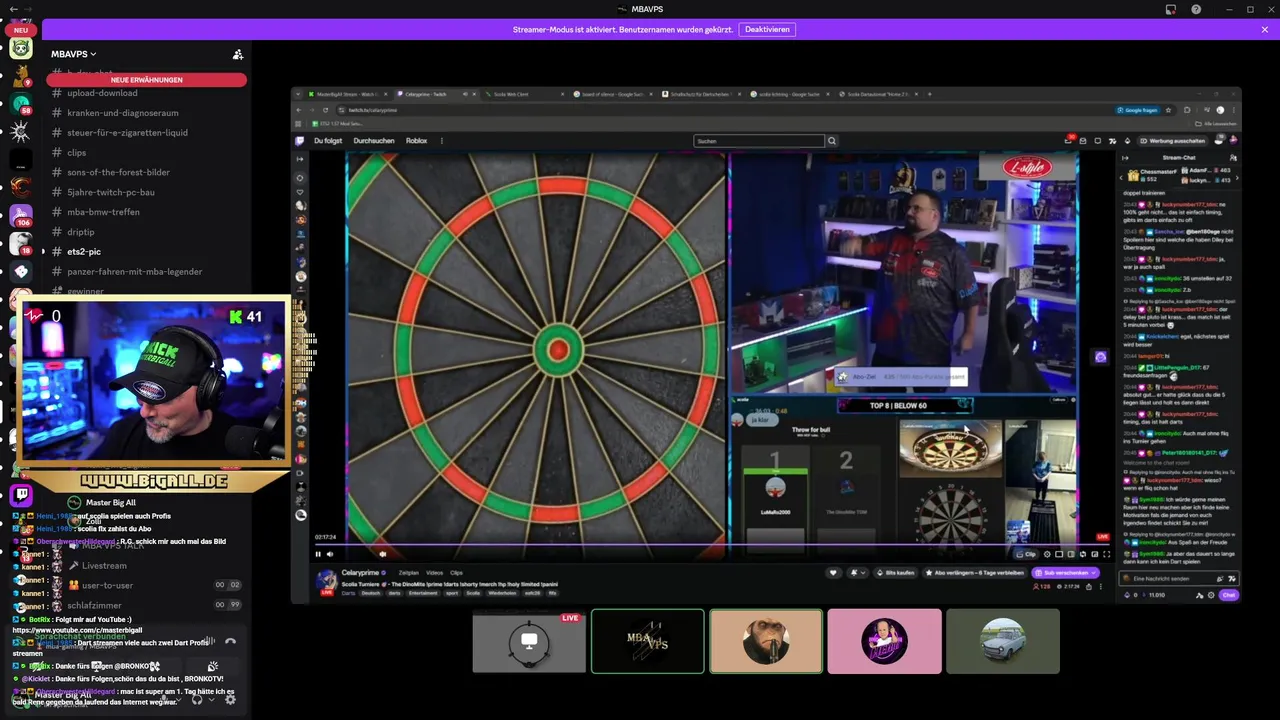The height and width of the screenshot is (720, 1280).
Task: Open the Twitch whispers icon in top bar
Action: tap(1098, 141)
